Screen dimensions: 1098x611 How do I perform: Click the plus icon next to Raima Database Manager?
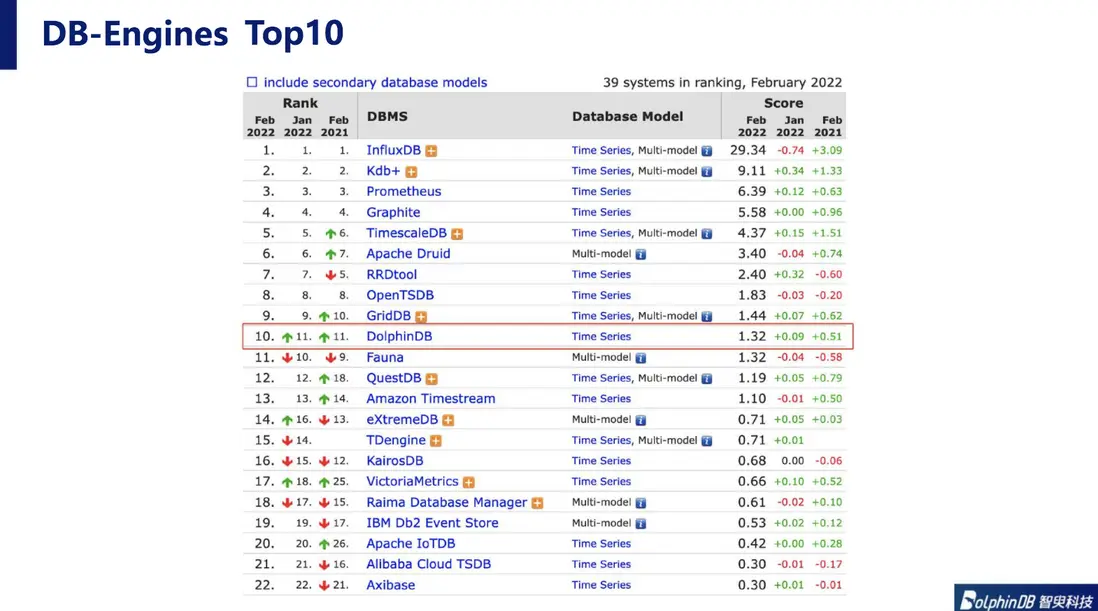pos(537,503)
